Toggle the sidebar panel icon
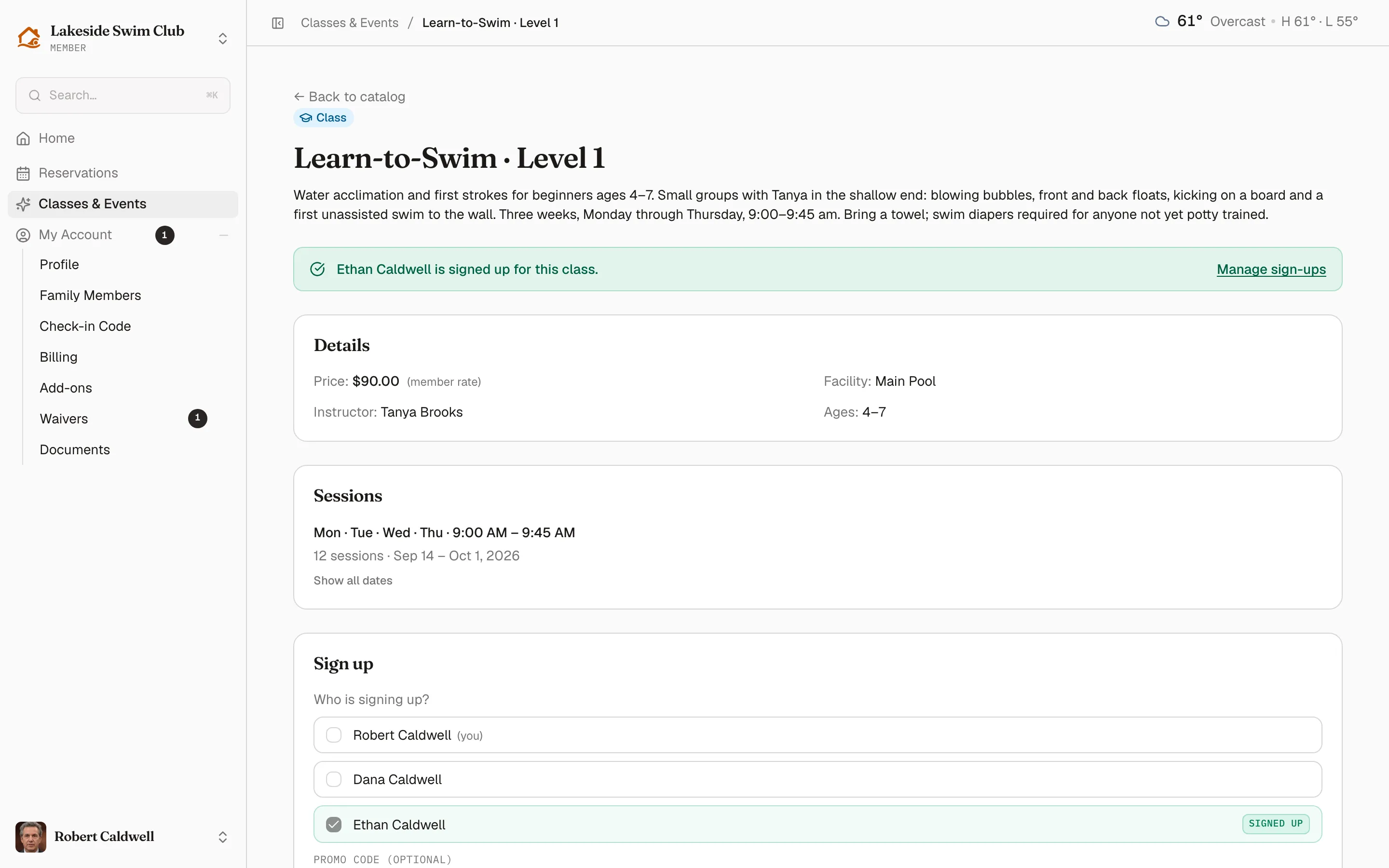 point(278,23)
